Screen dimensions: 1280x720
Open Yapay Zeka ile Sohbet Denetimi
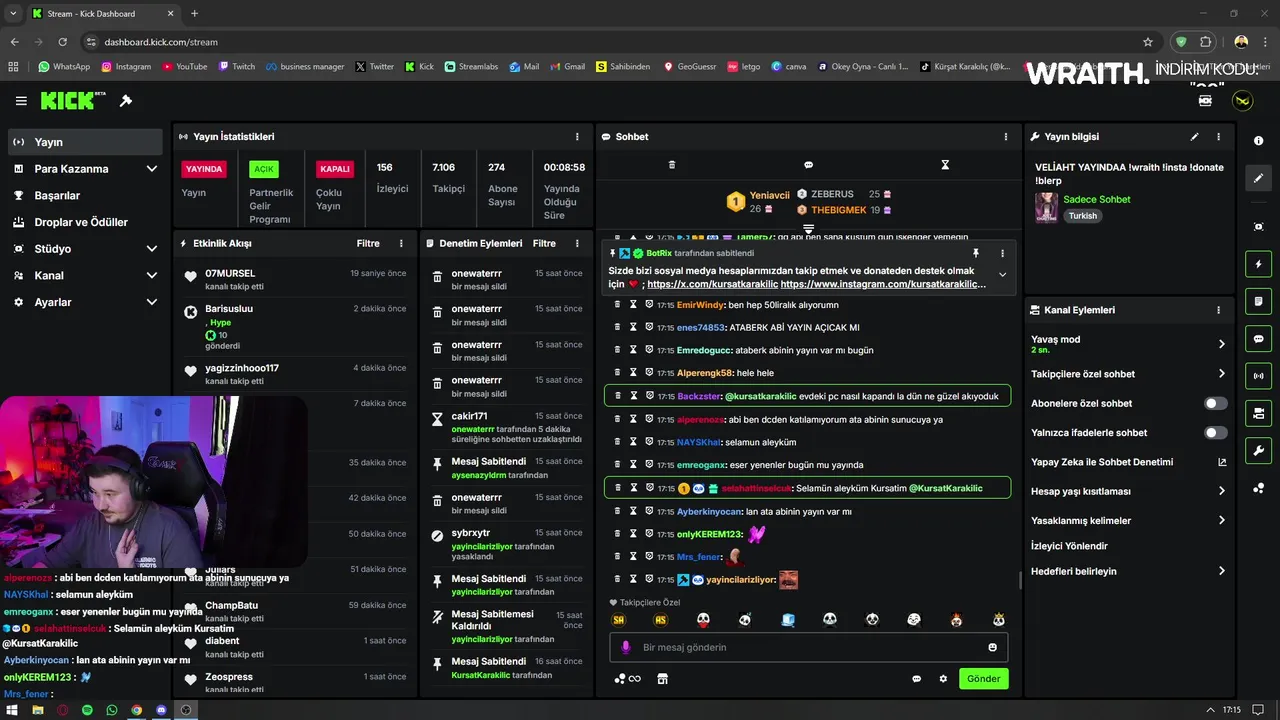tap(1129, 462)
